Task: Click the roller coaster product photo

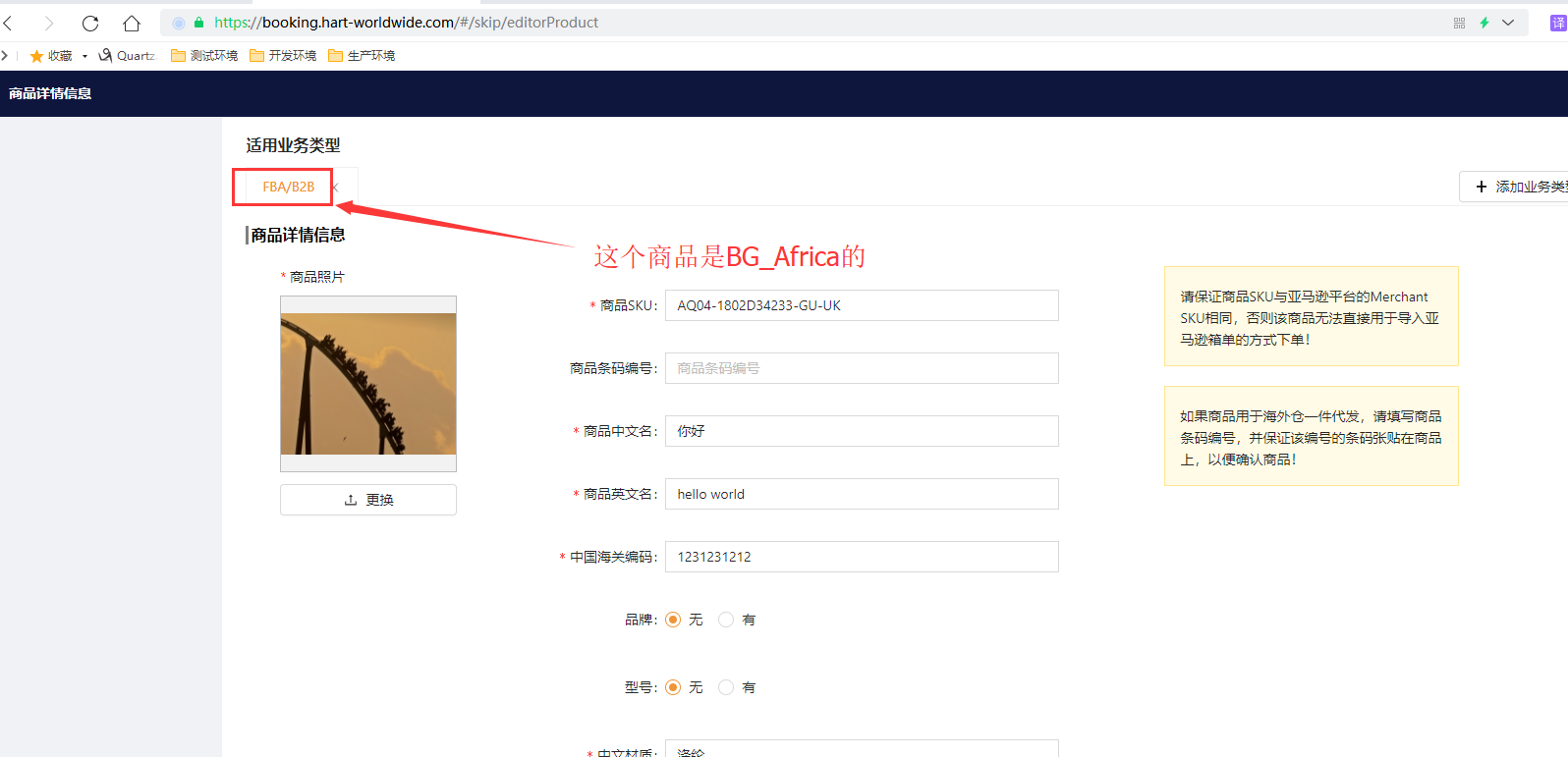Action: coord(368,383)
